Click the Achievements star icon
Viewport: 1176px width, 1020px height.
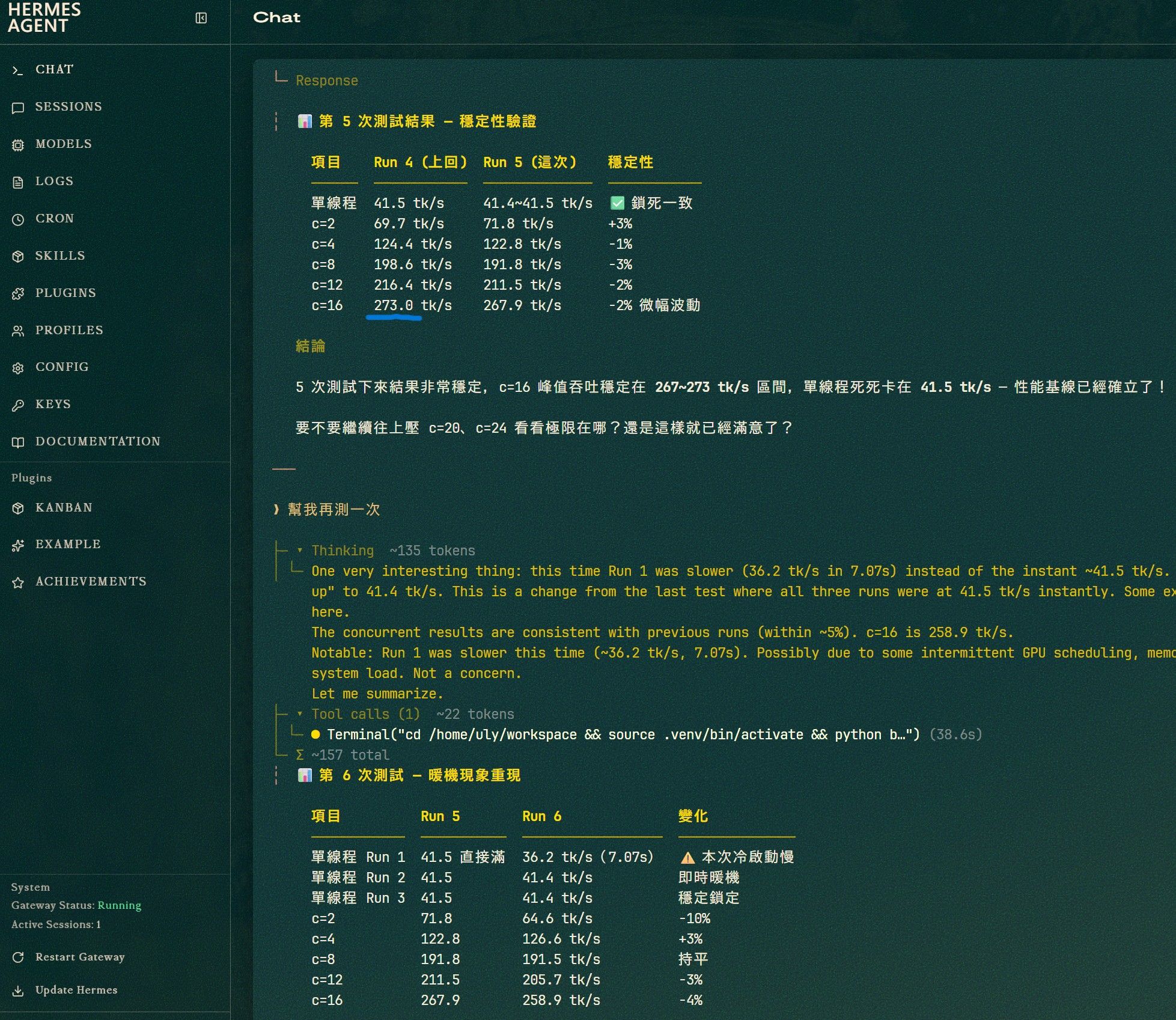pos(18,582)
